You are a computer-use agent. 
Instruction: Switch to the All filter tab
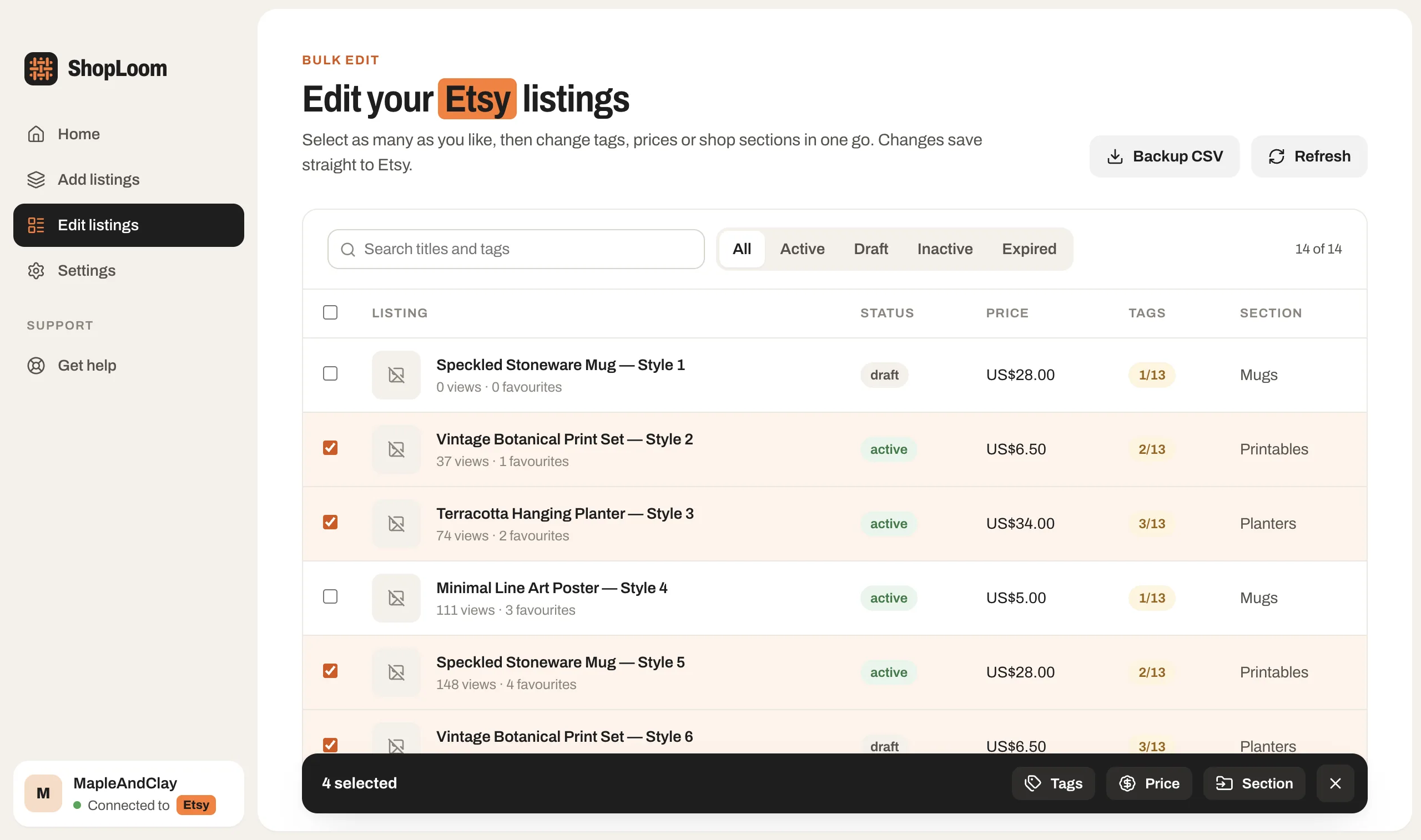click(x=742, y=249)
